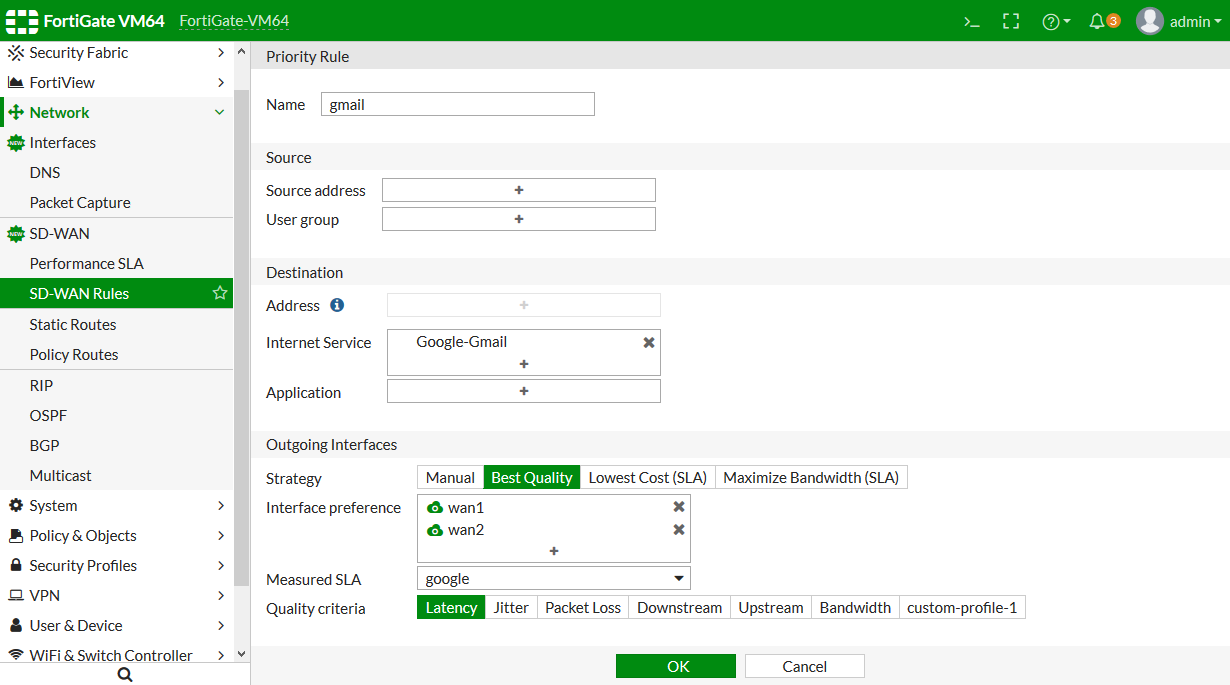Remove Google-Gmail internet service

pyautogui.click(x=649, y=342)
